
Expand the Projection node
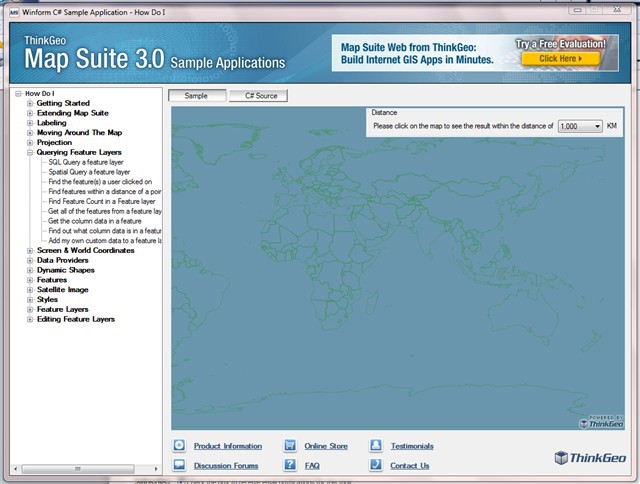(x=30, y=142)
